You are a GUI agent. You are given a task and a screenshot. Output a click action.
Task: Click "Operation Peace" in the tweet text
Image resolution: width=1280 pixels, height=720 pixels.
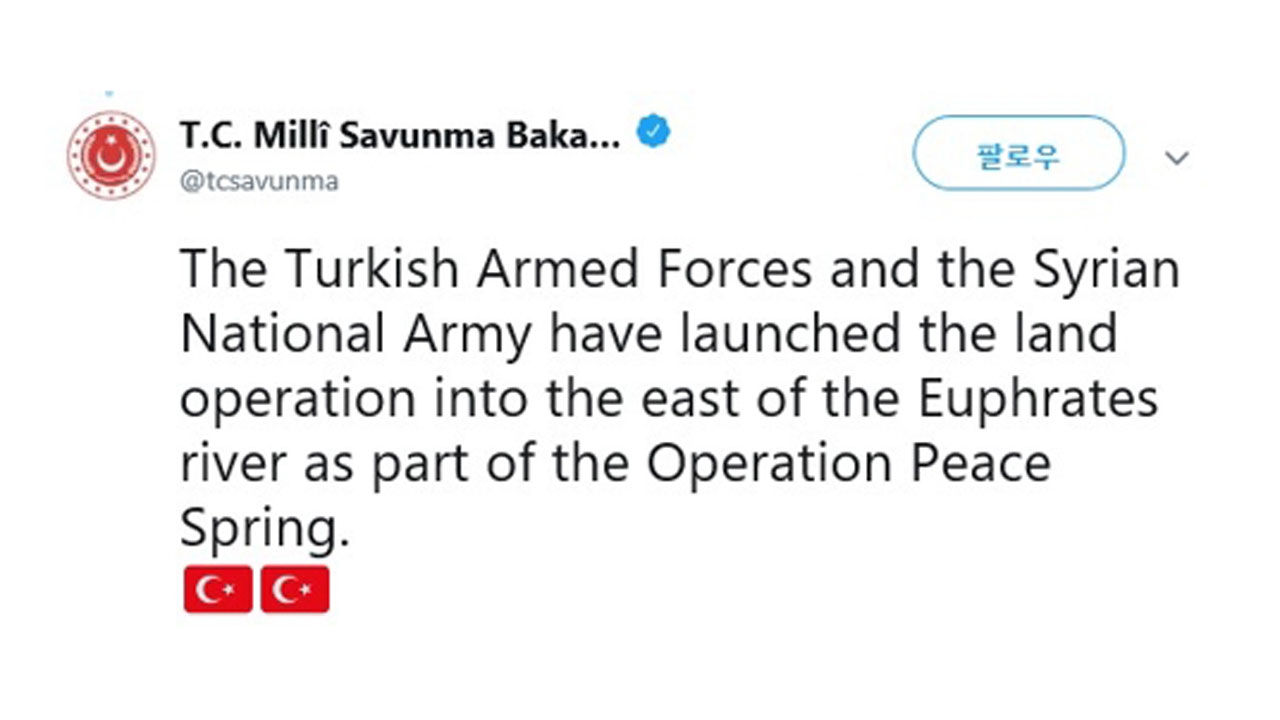(848, 464)
